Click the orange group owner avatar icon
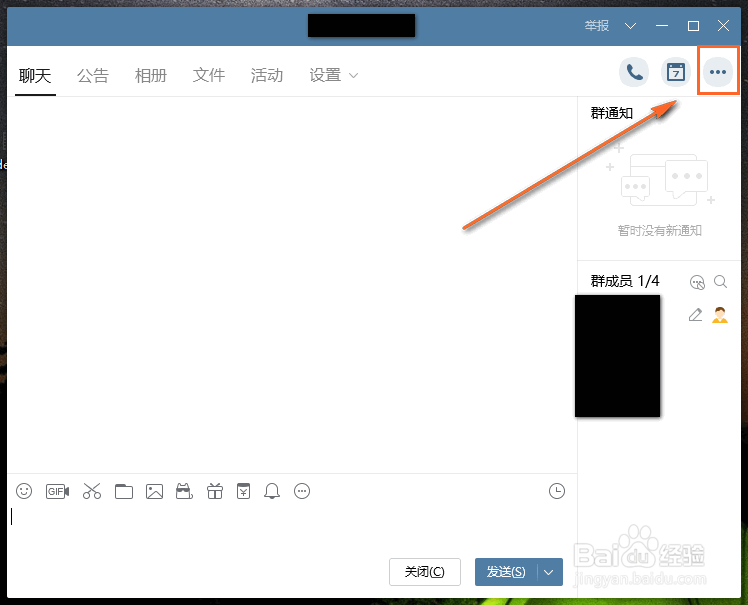 point(720,315)
